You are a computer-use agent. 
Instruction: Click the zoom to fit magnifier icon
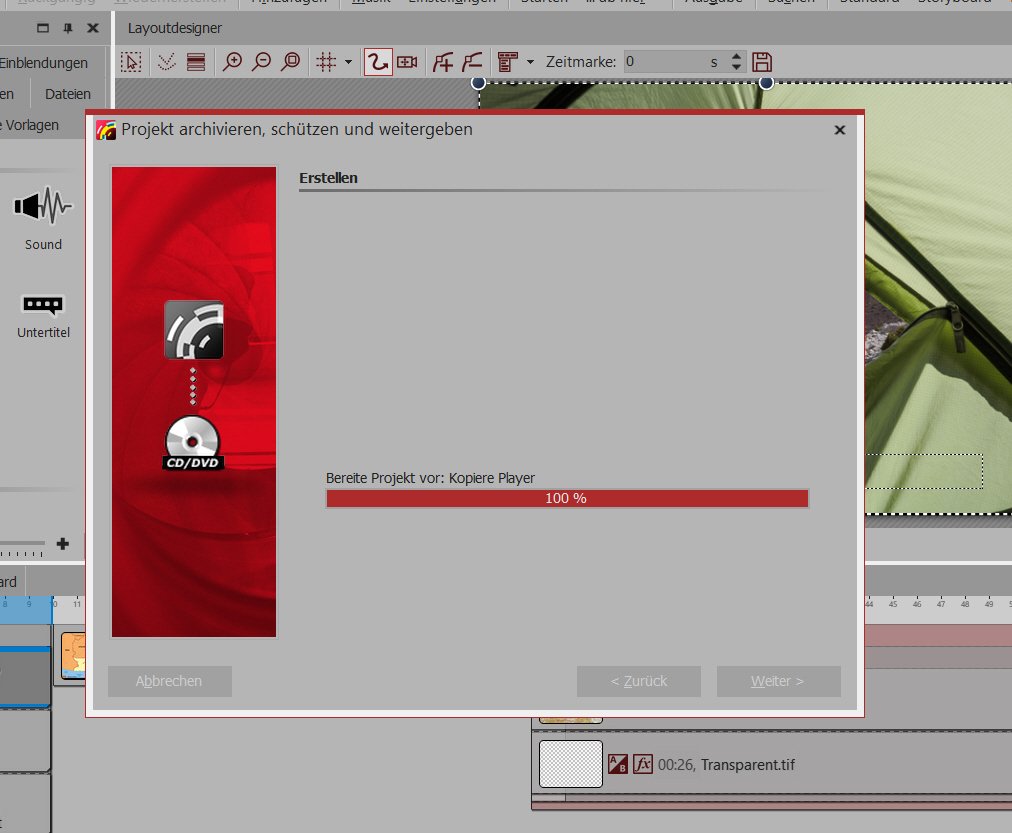tap(290, 62)
